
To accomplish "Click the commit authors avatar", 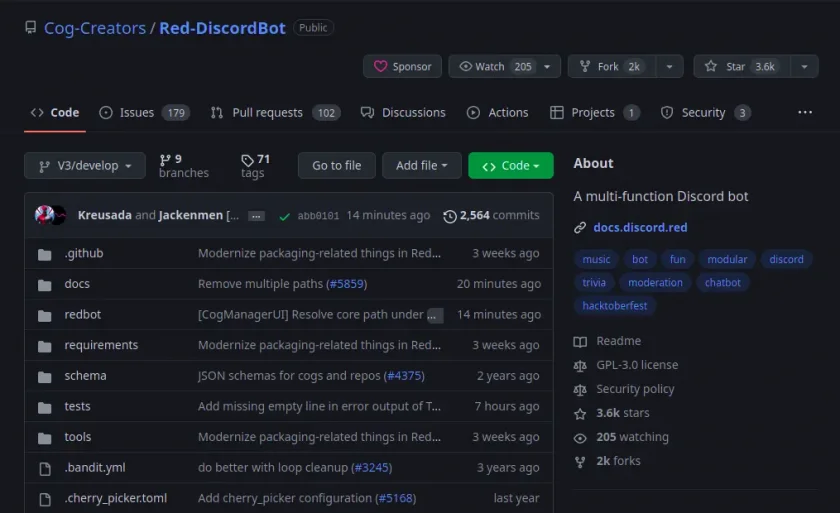I will click(50, 215).
